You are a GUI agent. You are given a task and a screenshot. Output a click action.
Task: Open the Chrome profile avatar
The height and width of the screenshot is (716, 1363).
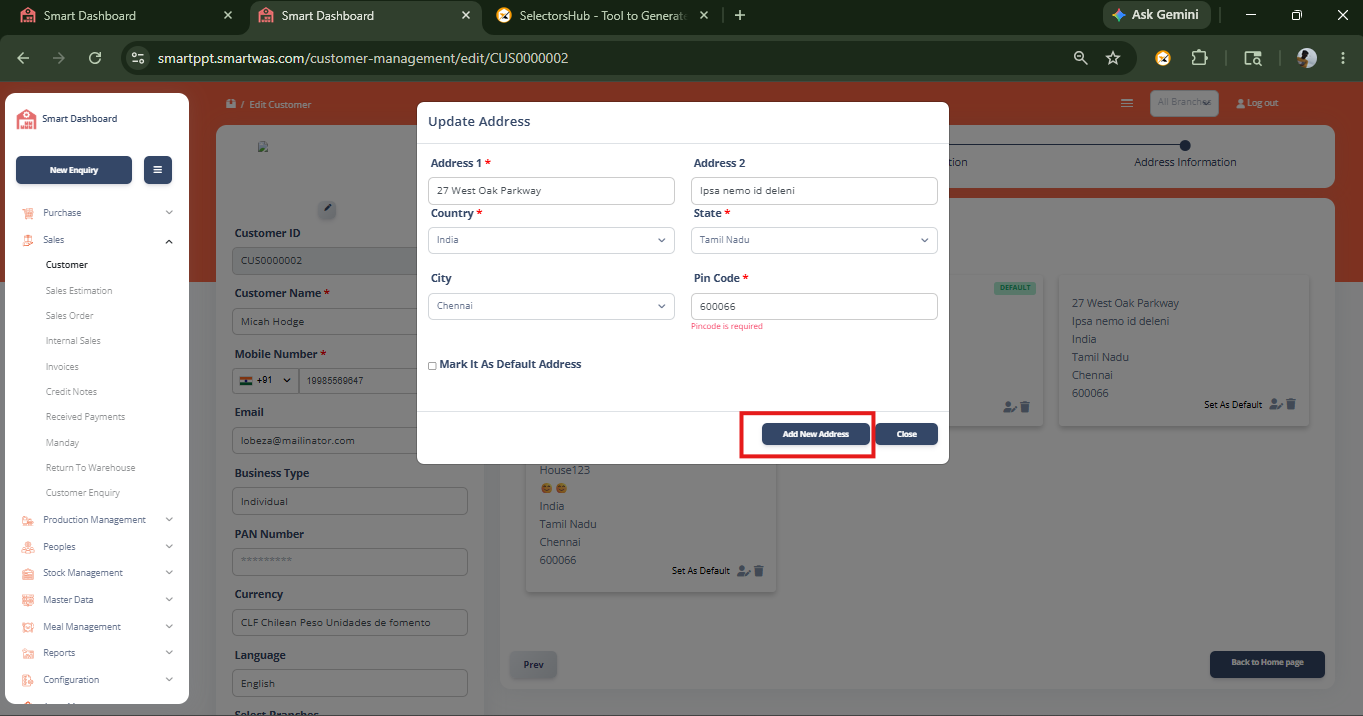[x=1307, y=58]
